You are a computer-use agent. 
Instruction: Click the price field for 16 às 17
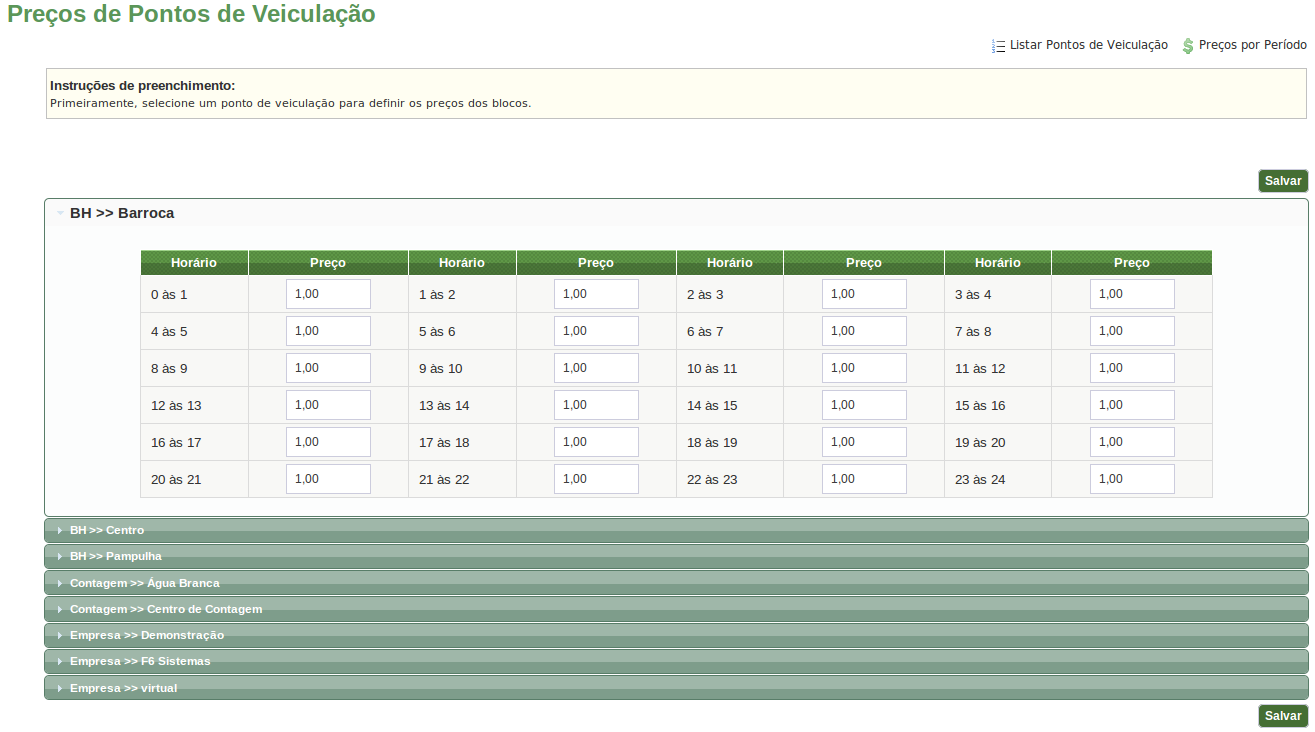pyautogui.click(x=328, y=442)
